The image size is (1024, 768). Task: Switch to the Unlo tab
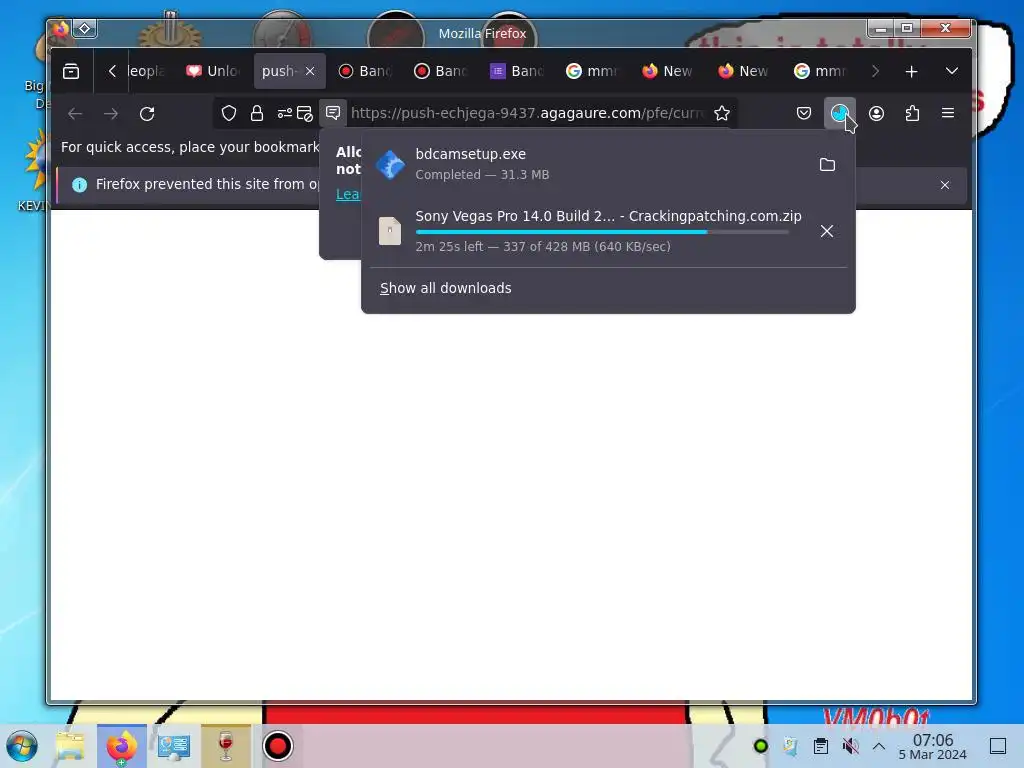click(x=213, y=71)
